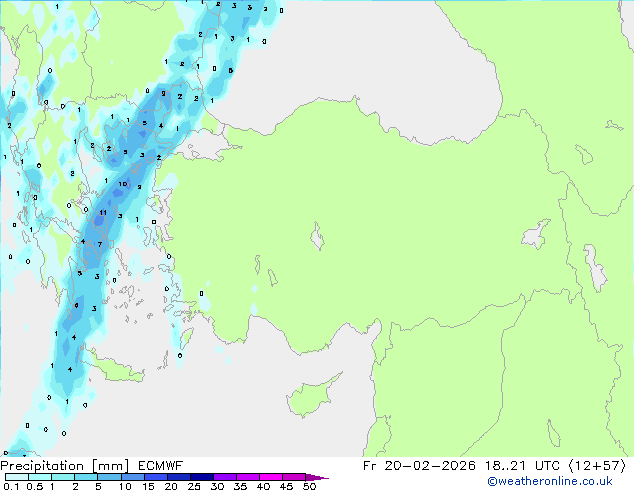Image resolution: width=634 pixels, height=490 pixels.
Task: Click the 5–10 mm legend color swatch
Action: pyautogui.click(x=109, y=477)
